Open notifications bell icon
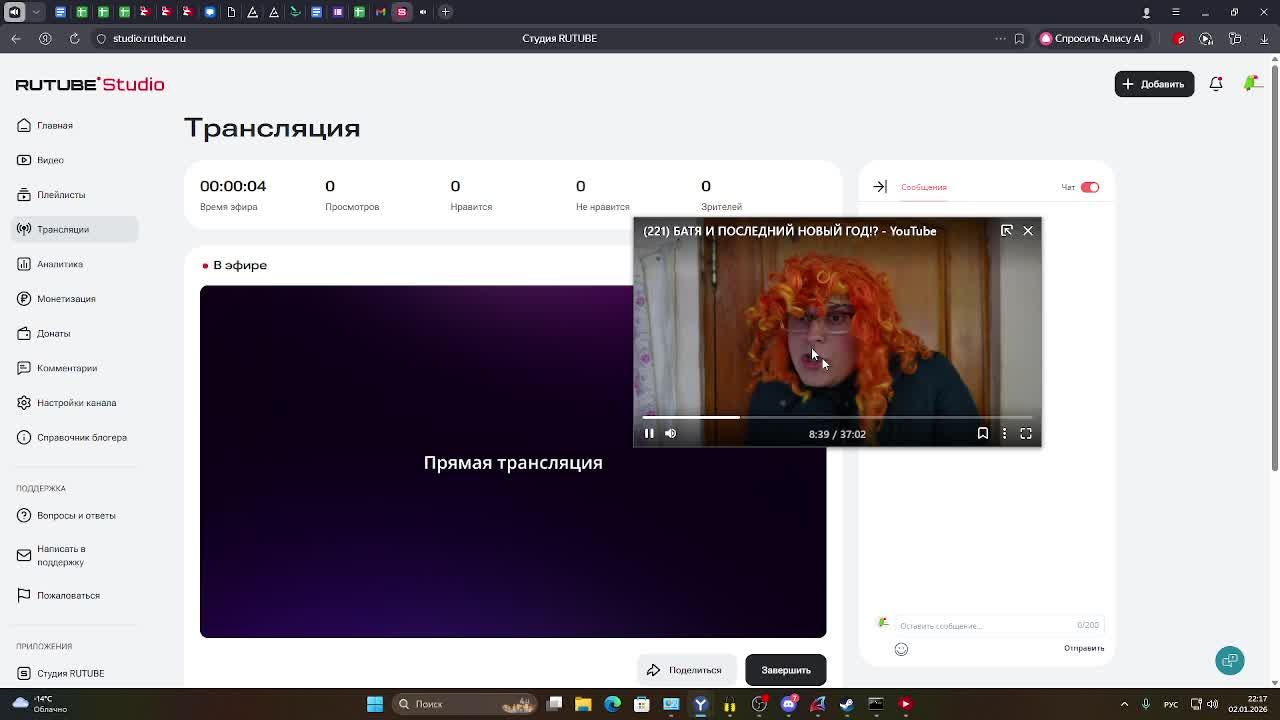Viewport: 1280px width, 720px height. (x=1216, y=84)
